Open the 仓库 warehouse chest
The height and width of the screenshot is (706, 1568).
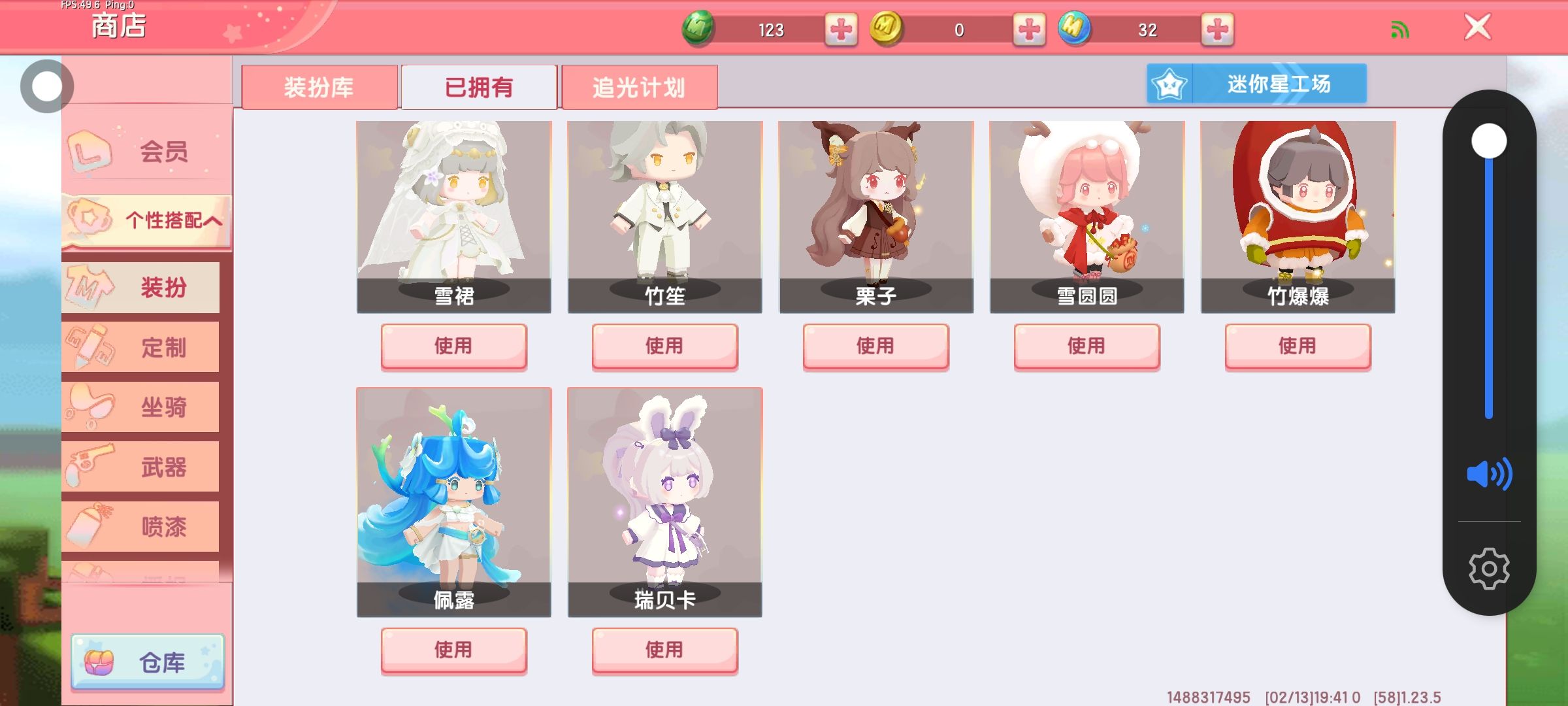coord(148,662)
